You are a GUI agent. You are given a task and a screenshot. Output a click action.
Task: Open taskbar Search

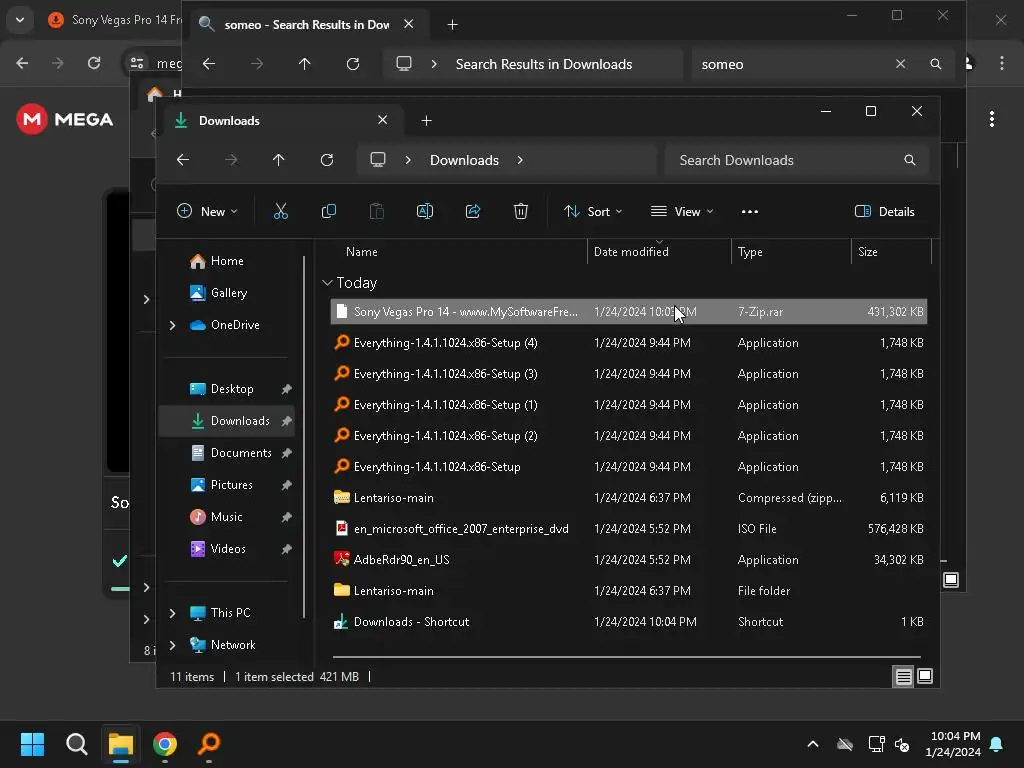[x=77, y=744]
